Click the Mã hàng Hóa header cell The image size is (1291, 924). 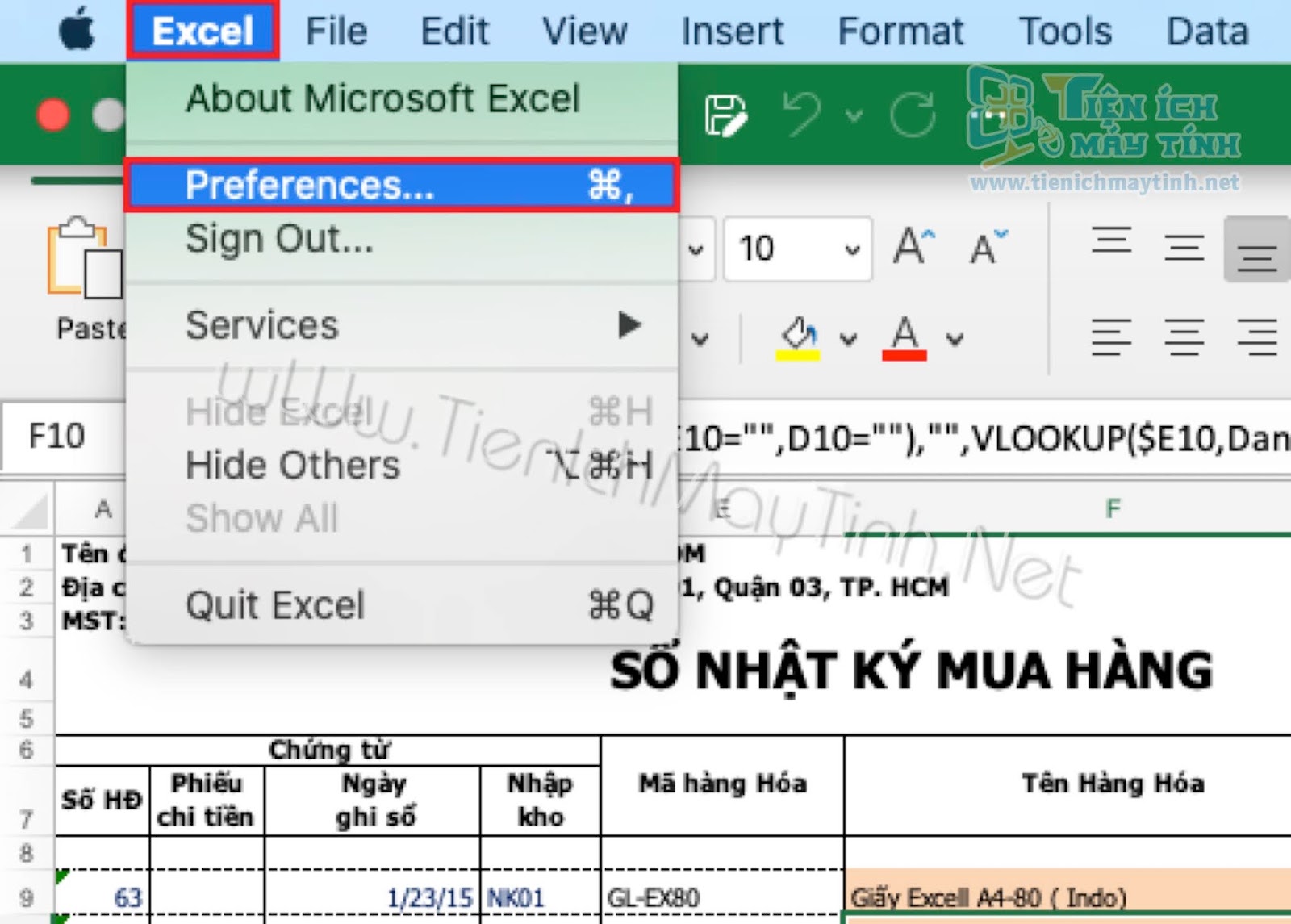click(723, 784)
